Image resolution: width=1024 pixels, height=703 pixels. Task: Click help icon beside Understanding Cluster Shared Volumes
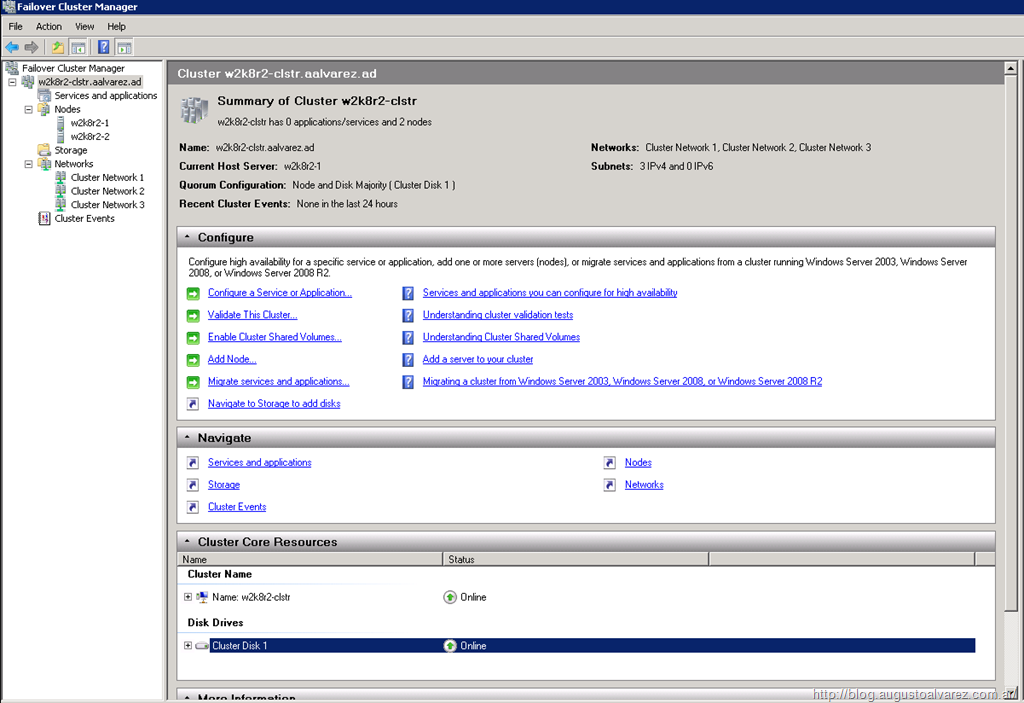coord(408,338)
